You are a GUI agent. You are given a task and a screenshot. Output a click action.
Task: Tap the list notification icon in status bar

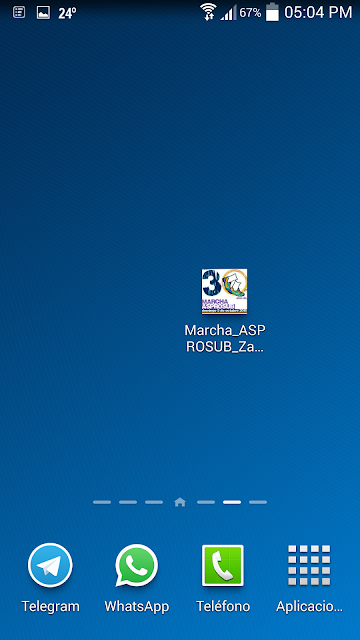click(19, 12)
